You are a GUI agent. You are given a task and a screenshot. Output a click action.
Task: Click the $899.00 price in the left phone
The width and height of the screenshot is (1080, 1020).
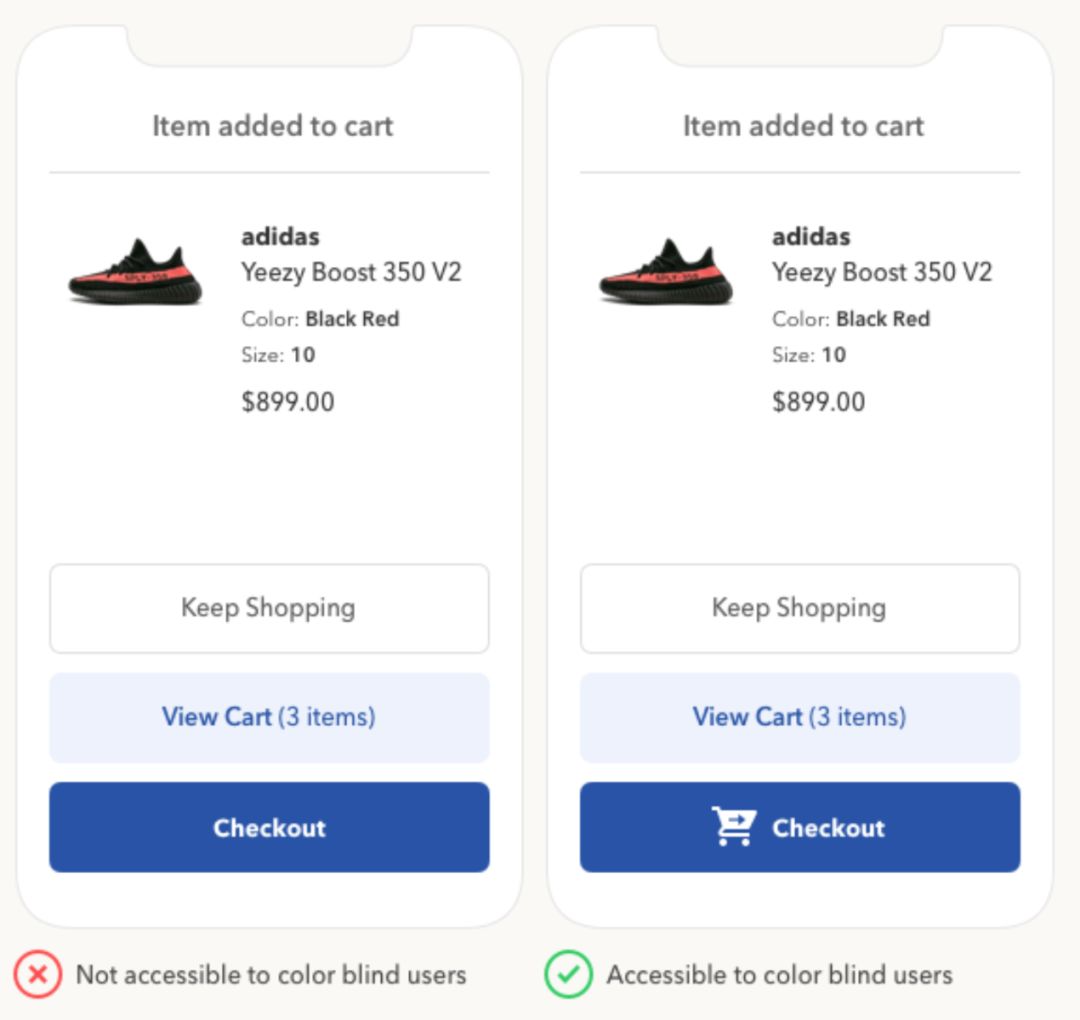pyautogui.click(x=288, y=402)
